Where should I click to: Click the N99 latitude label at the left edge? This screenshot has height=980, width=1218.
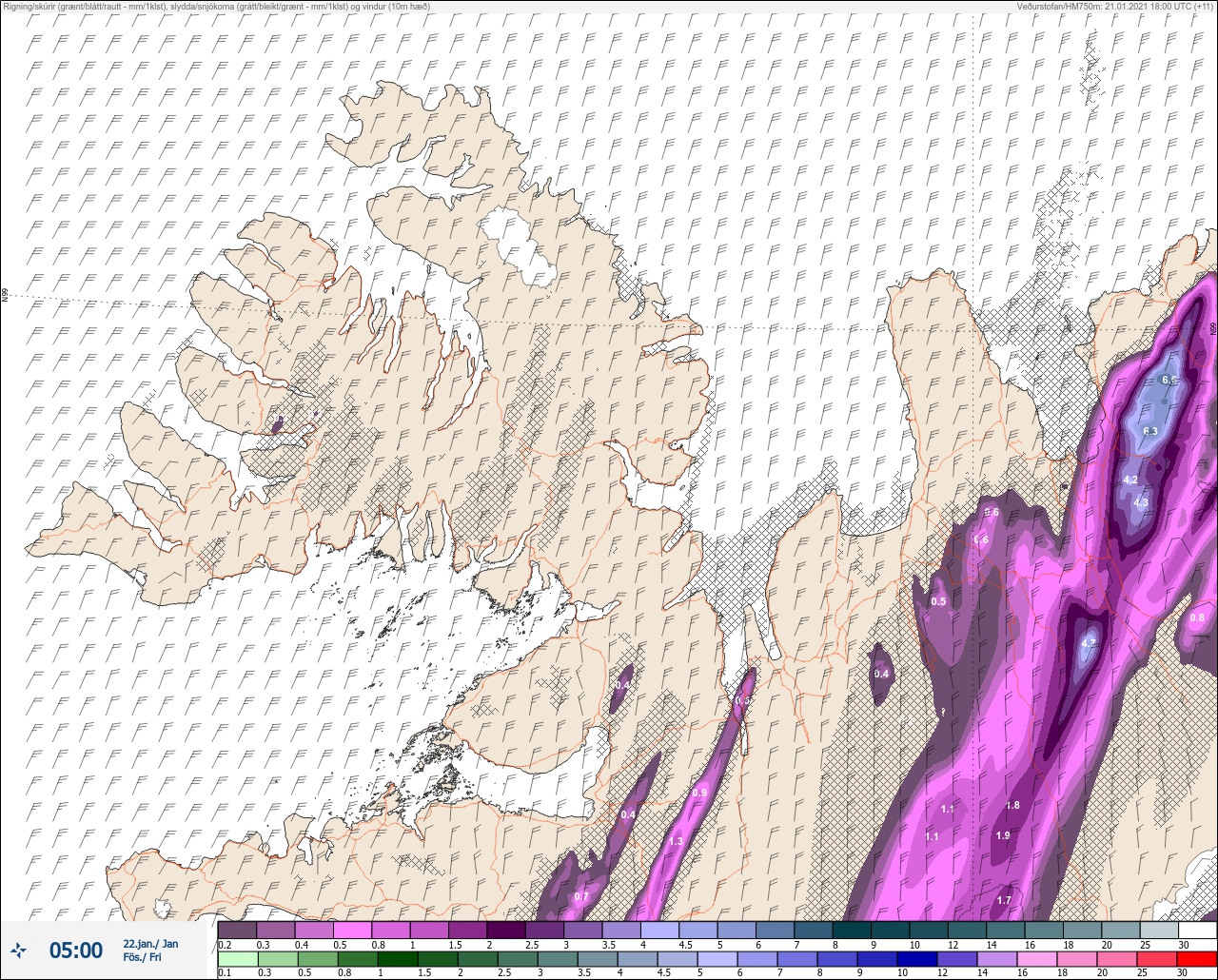click(x=5, y=296)
